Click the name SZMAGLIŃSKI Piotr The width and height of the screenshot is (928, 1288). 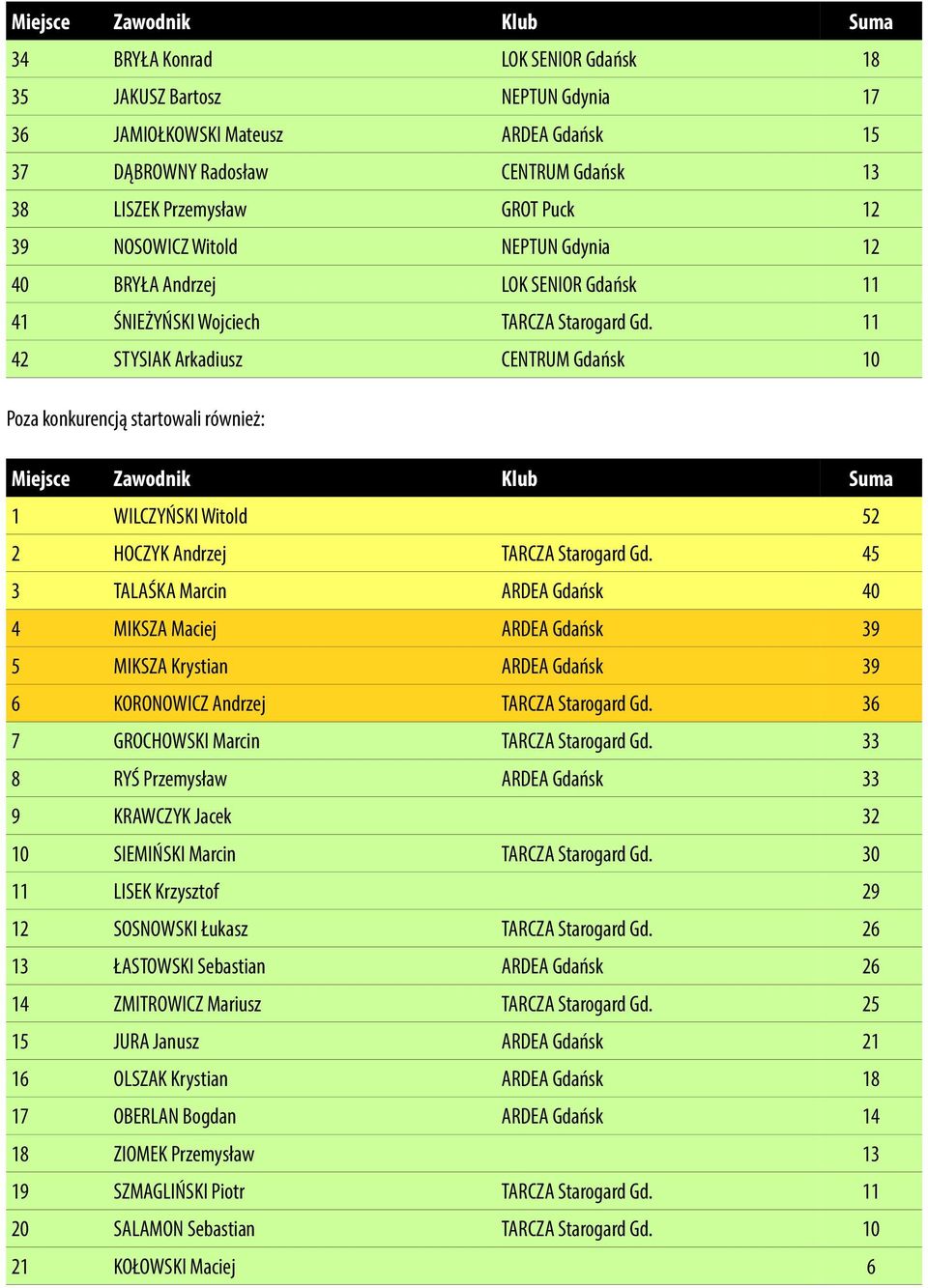(179, 1191)
